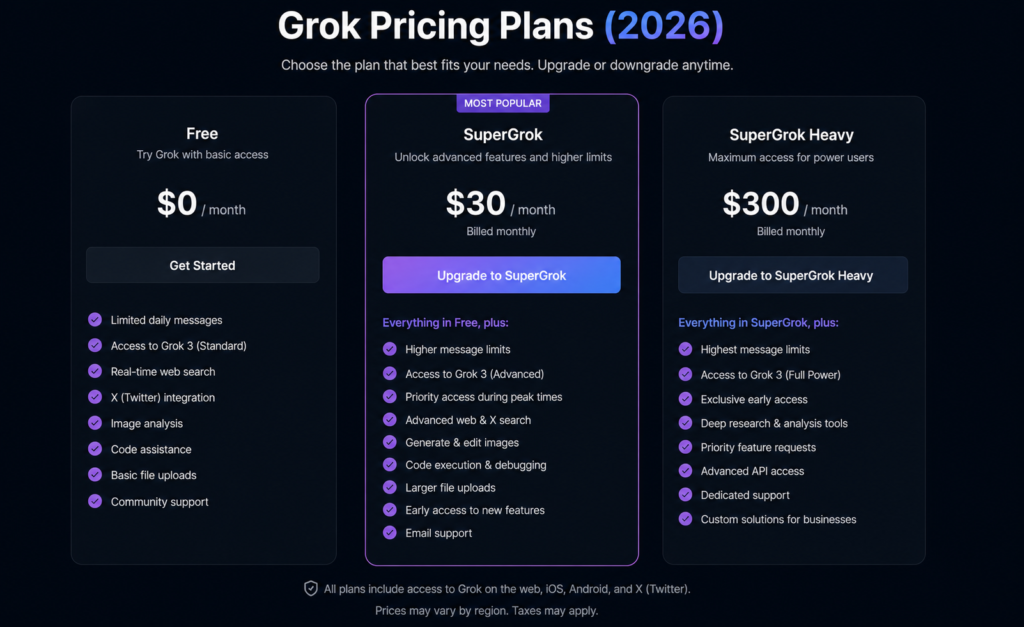
Task: Click the Everything in SuperGrok, plus text
Action: [x=758, y=323]
